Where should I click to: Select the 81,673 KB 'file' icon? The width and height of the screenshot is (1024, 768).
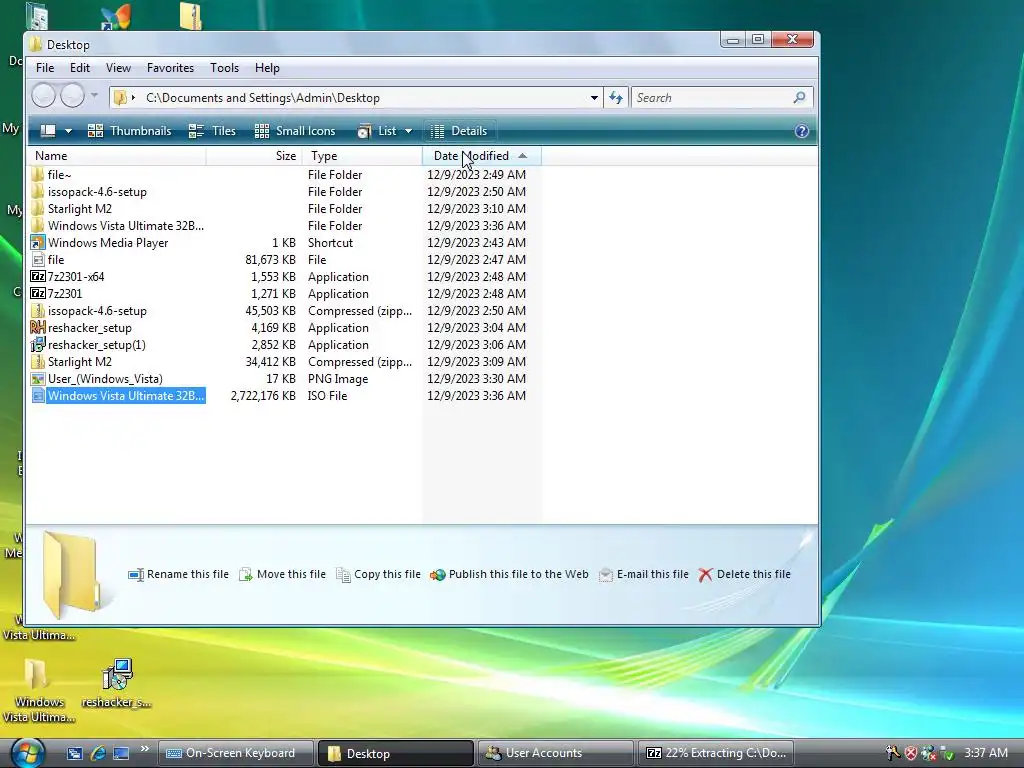pyautogui.click(x=38, y=260)
